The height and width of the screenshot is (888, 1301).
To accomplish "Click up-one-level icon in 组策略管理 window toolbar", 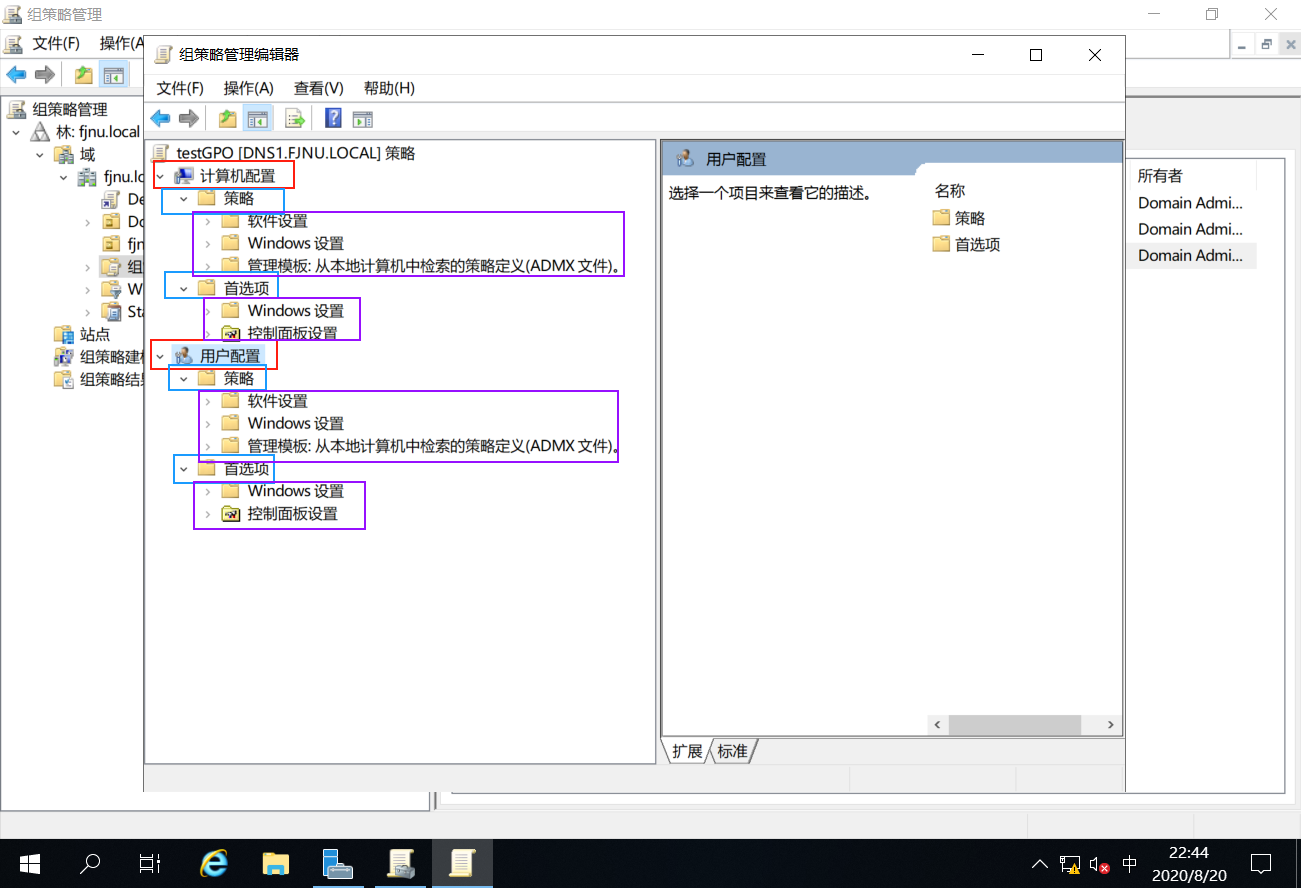I will 84,75.
